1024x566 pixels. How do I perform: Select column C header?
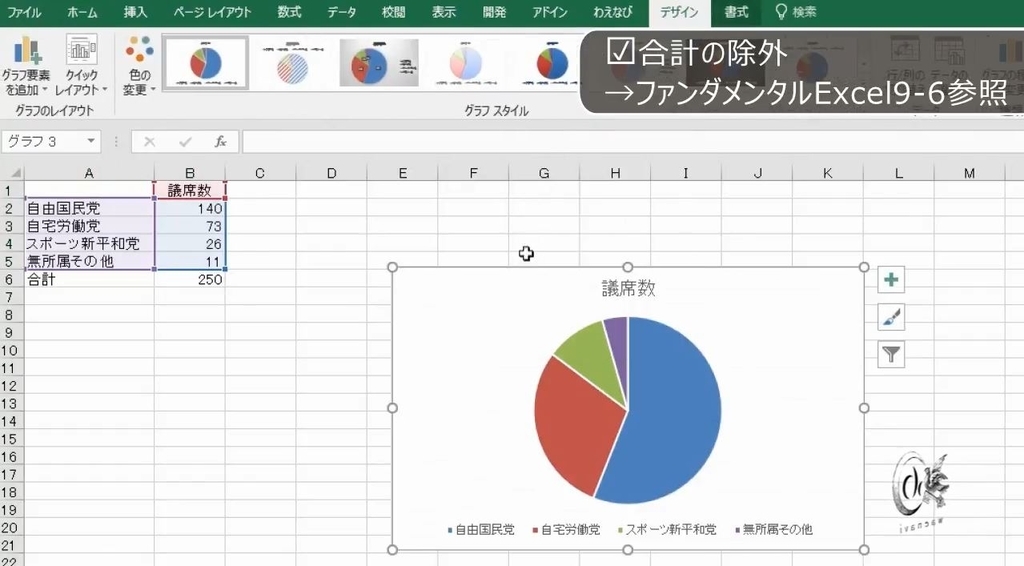(260, 173)
